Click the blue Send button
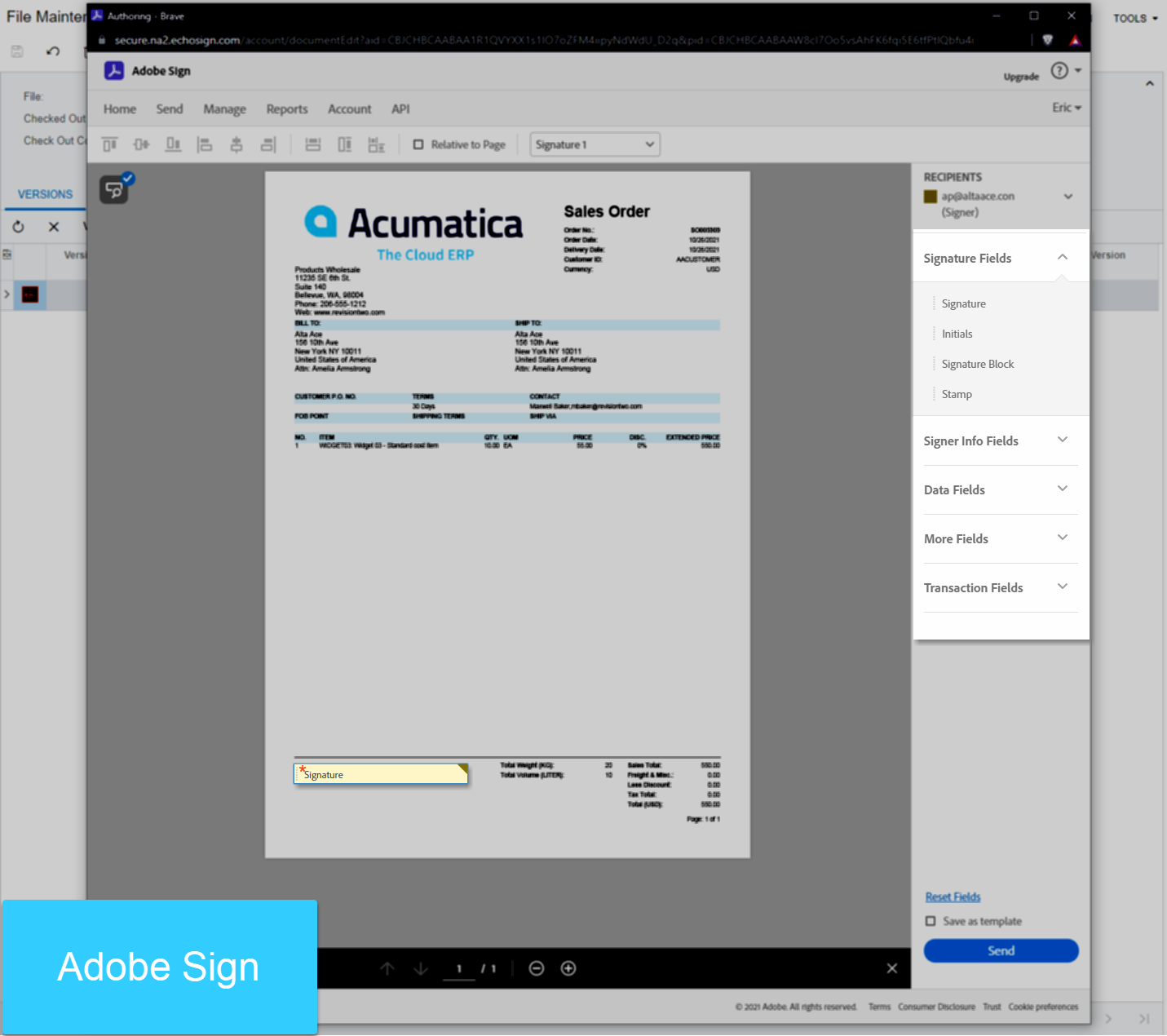This screenshot has width=1167, height=1036. pos(1001,950)
